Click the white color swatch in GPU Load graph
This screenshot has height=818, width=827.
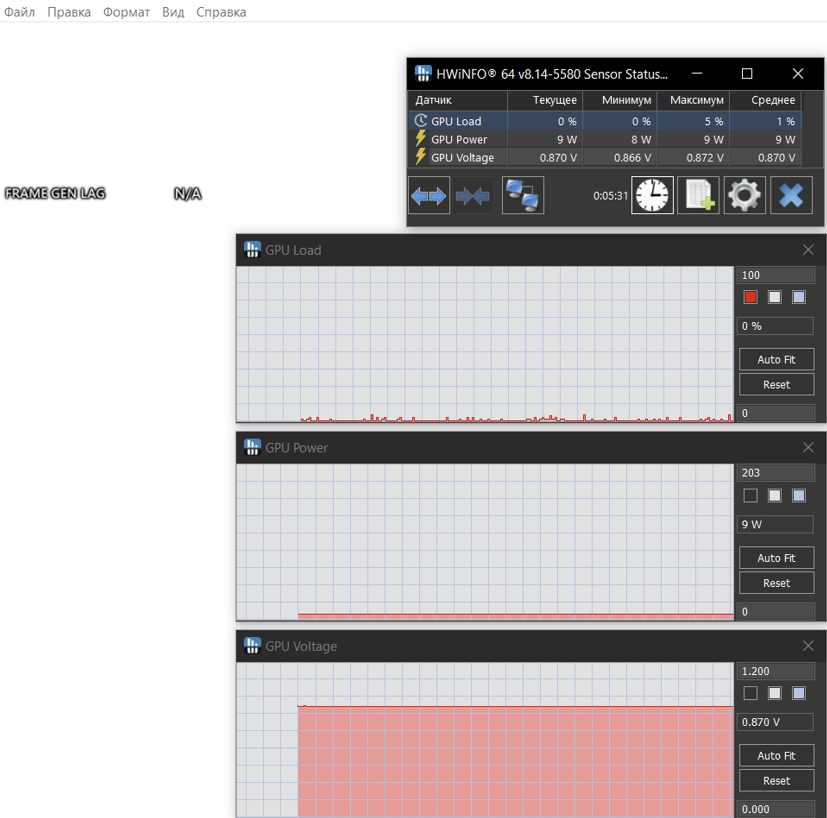pyautogui.click(x=775, y=297)
